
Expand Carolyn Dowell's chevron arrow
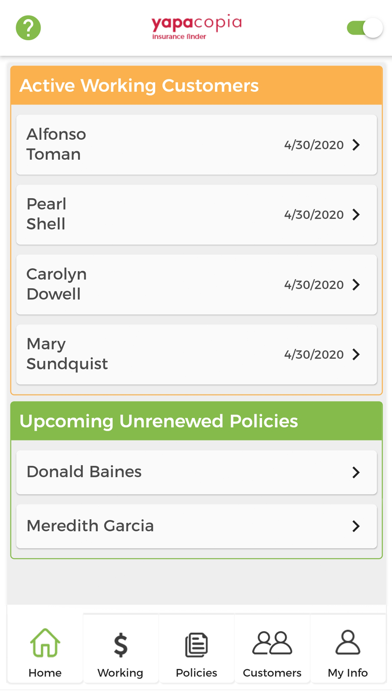coord(356,285)
